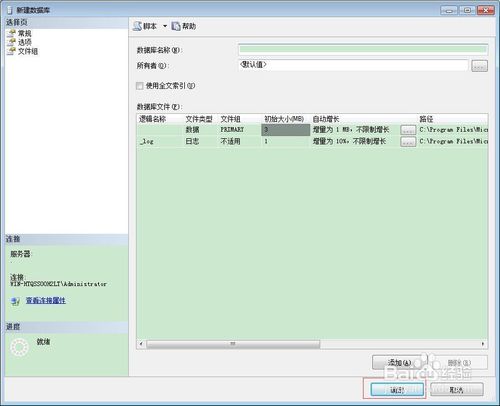Click the horizontal scrollbar left arrow

tap(141, 344)
